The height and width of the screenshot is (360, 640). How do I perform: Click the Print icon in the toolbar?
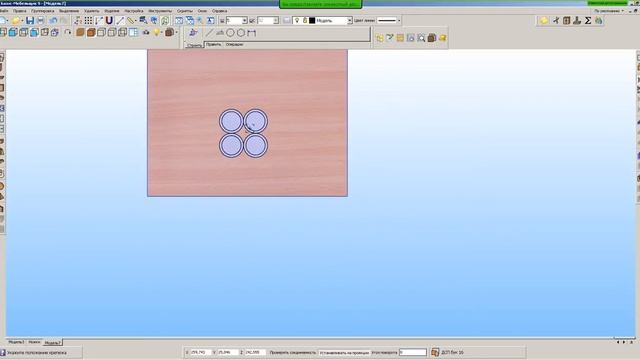pyautogui.click(x=40, y=20)
